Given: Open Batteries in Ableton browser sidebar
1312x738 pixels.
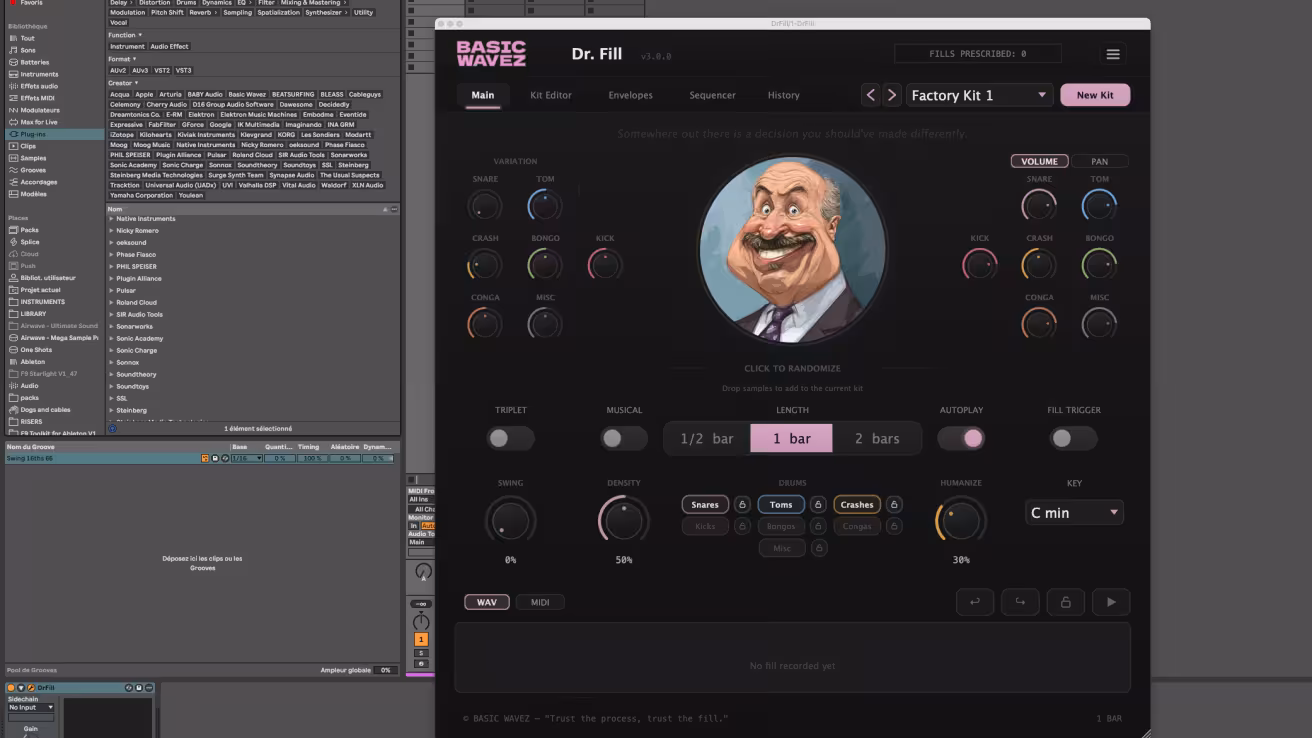Looking at the screenshot, I should coord(34,62).
